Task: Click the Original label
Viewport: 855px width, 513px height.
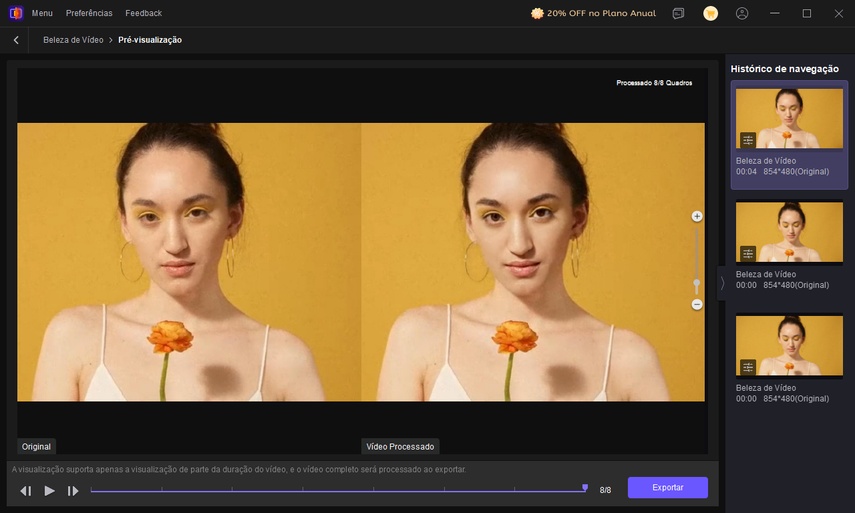Action: click(x=36, y=446)
